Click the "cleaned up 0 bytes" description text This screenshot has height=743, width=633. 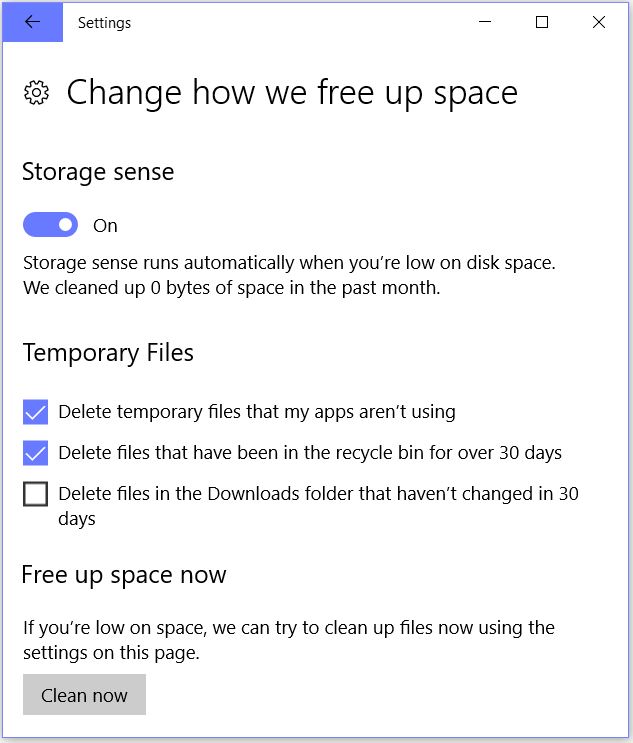(x=232, y=288)
